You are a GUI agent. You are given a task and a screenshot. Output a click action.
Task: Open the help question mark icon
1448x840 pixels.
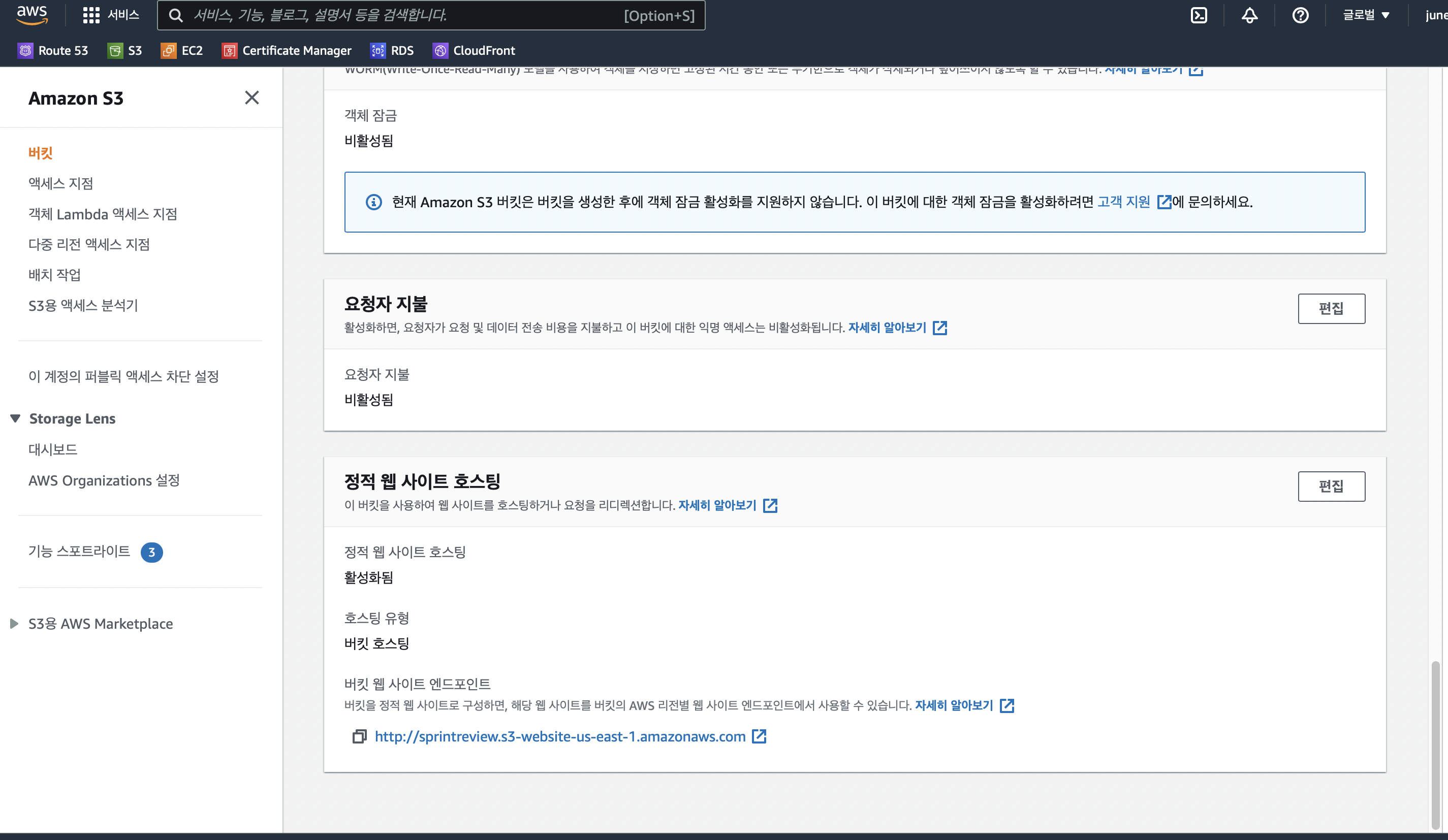click(x=1300, y=16)
